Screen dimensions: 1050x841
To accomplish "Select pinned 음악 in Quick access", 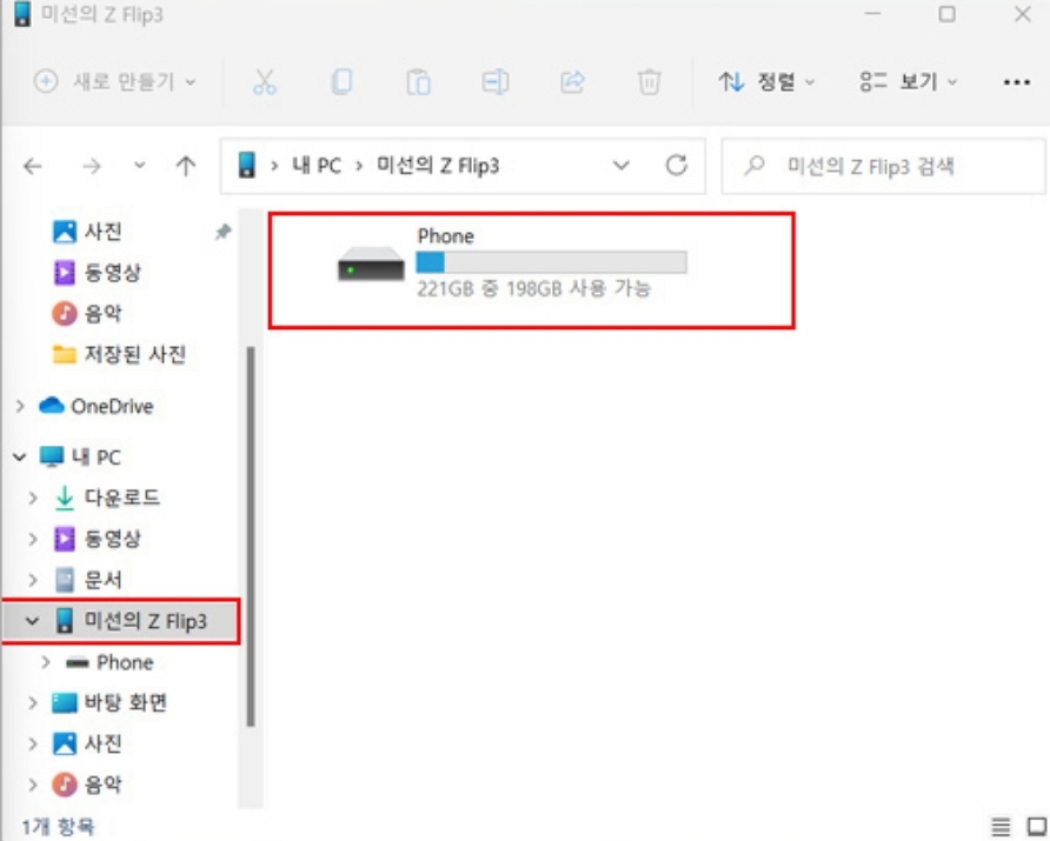I will (x=87, y=313).
